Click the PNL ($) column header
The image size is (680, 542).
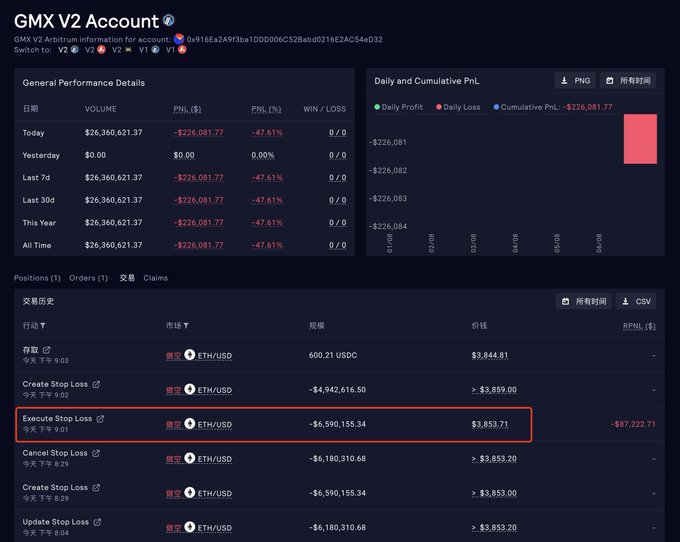187,109
